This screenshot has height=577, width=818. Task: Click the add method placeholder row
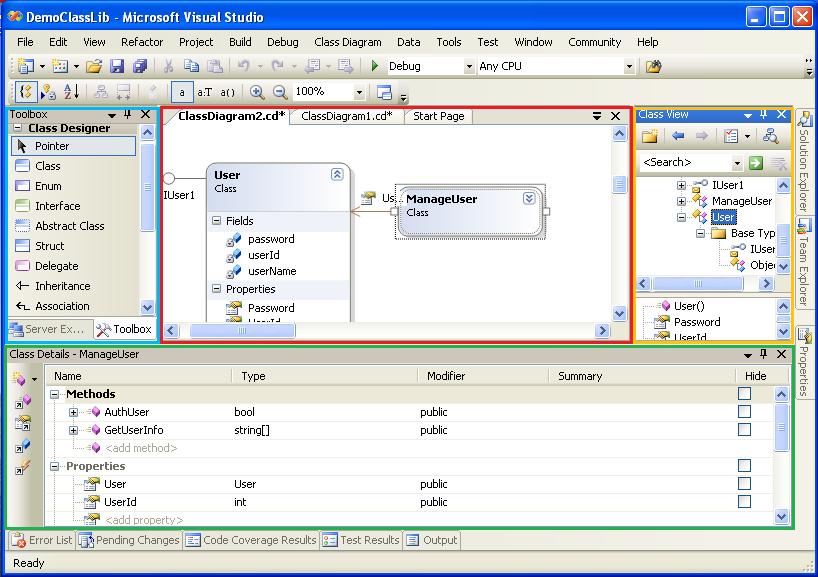click(140, 448)
